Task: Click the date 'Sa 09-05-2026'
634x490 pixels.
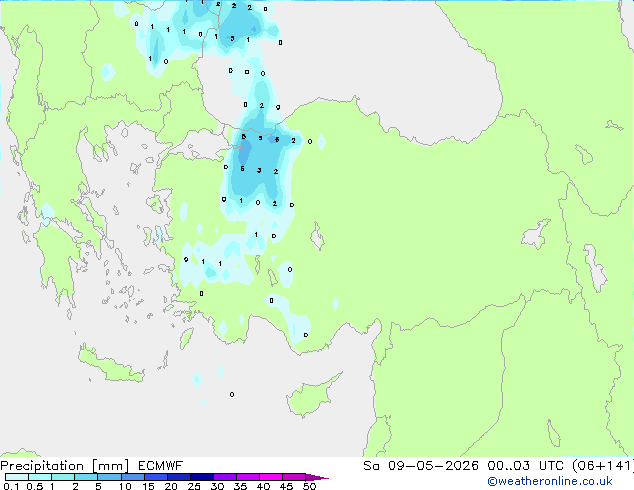Action: point(421,466)
